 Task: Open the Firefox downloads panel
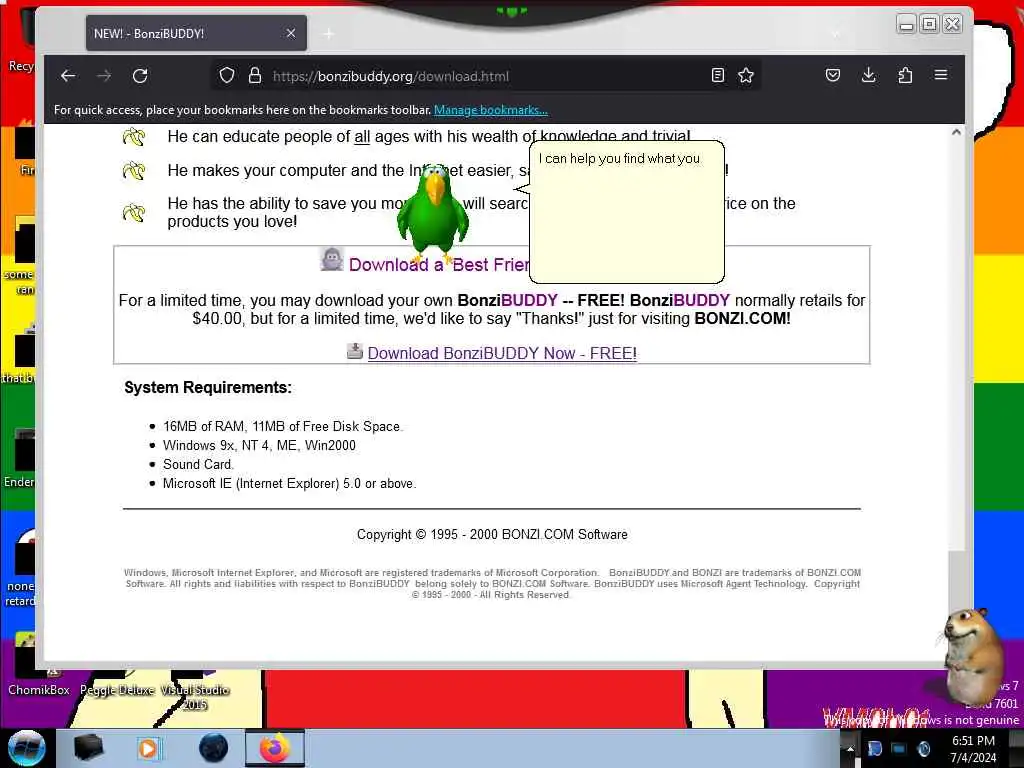[869, 75]
